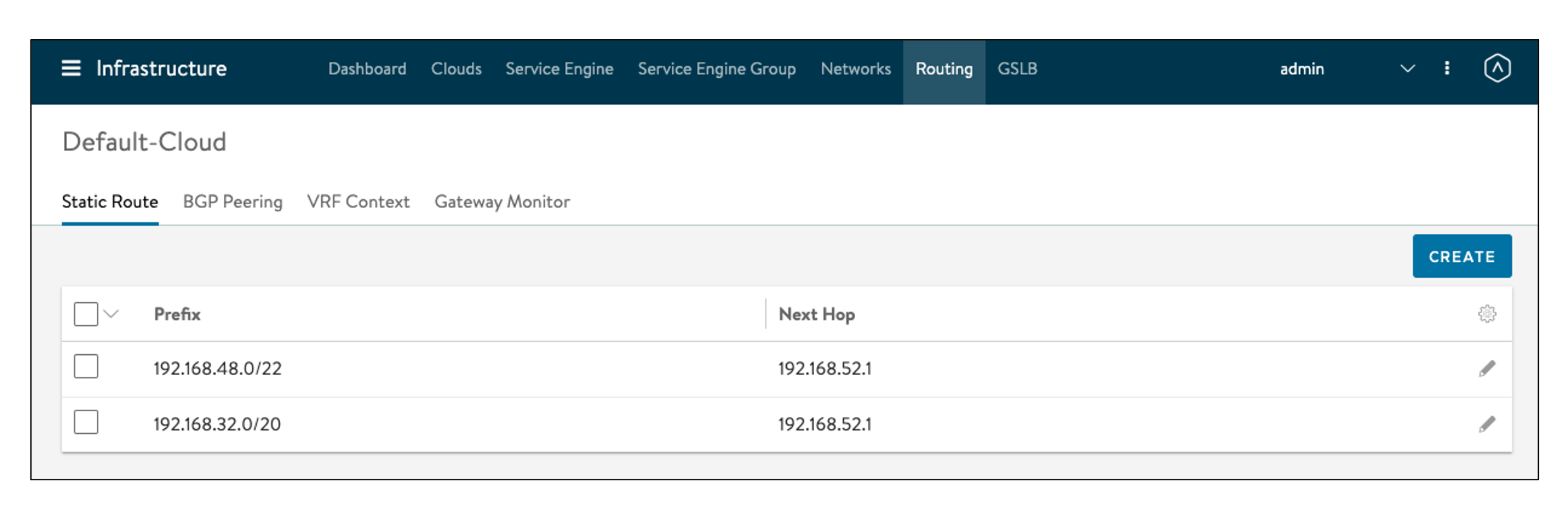
Task: Open the Gateway Monitor tab
Action: click(x=502, y=202)
